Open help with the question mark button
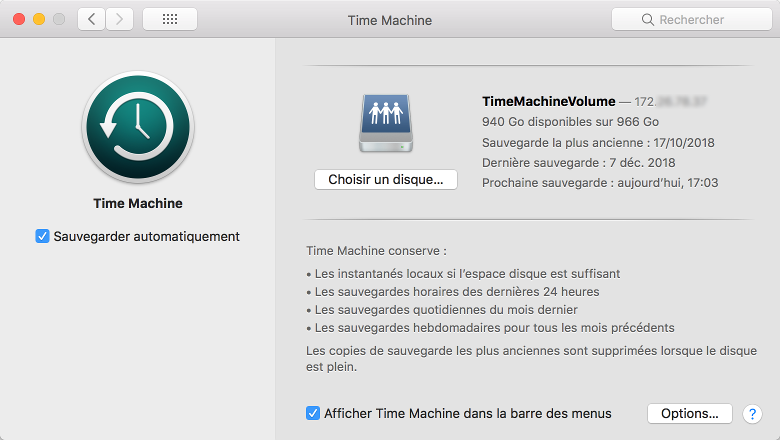 point(754,413)
